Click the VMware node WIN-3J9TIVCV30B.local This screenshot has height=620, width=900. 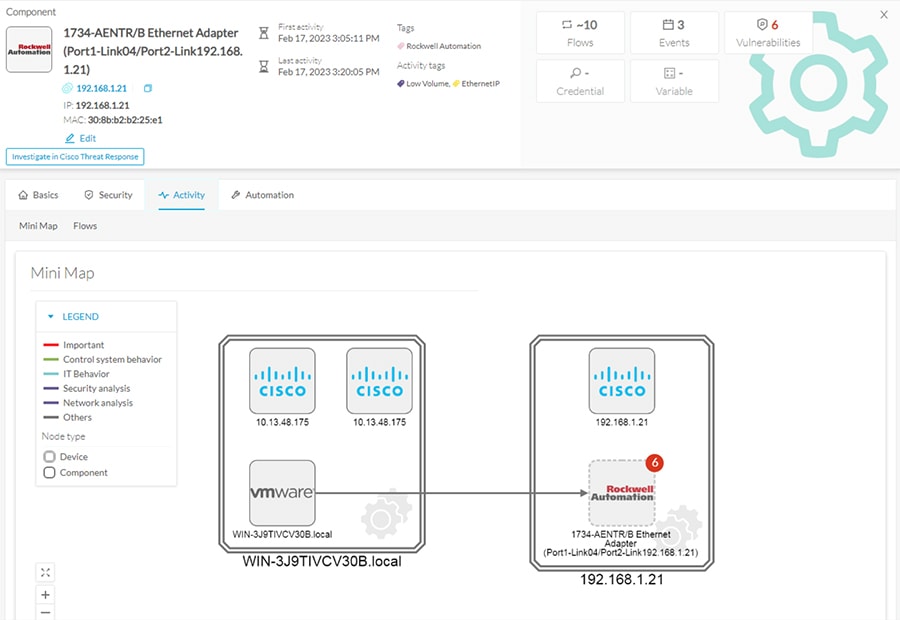tap(282, 492)
